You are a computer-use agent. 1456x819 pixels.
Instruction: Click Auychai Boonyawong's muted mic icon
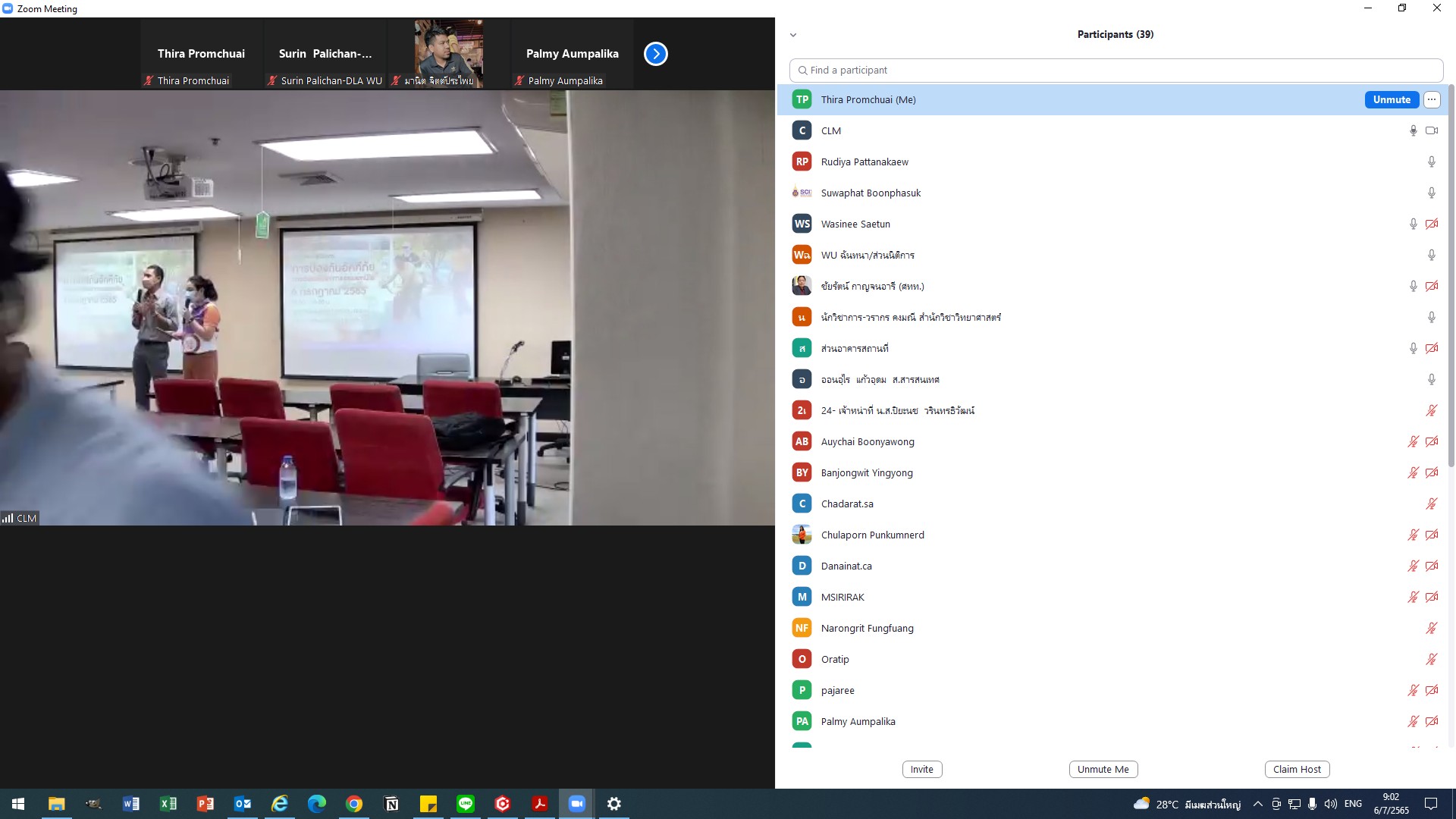pyautogui.click(x=1413, y=441)
